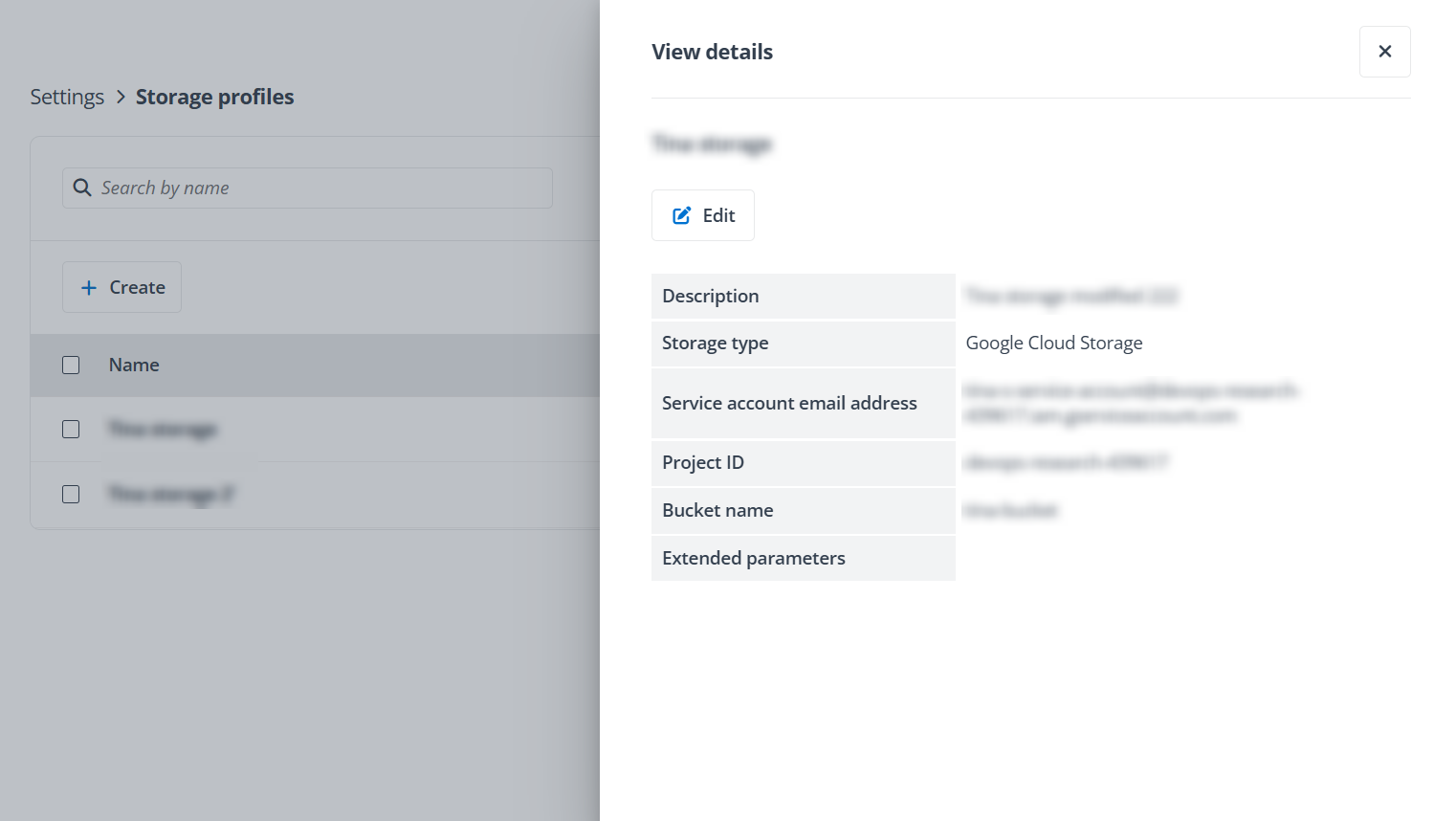Viewport: 1456px width, 821px height.
Task: Sort the table by the Name column
Action: pos(133,365)
